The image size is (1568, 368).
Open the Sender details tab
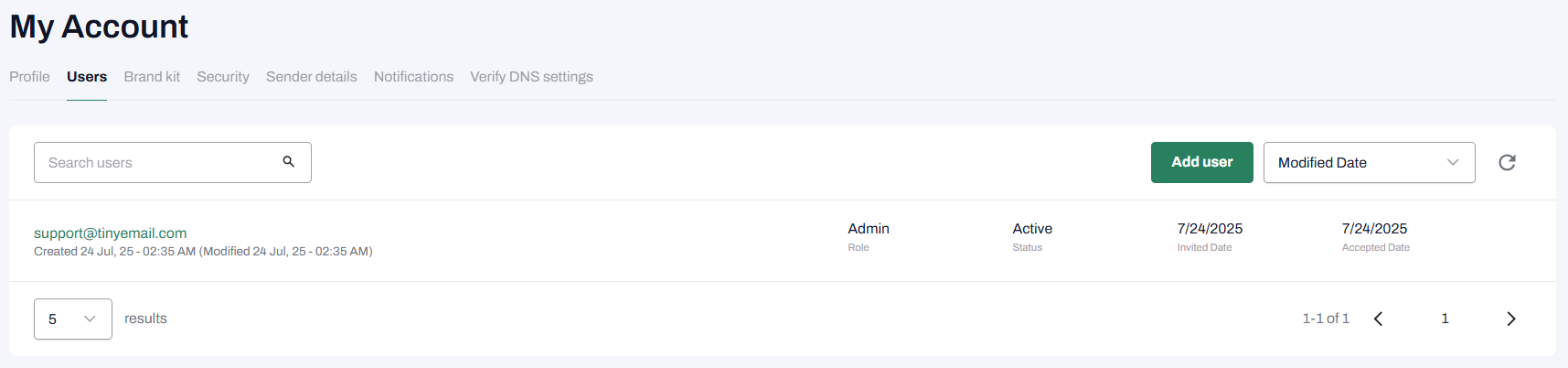pos(311,77)
